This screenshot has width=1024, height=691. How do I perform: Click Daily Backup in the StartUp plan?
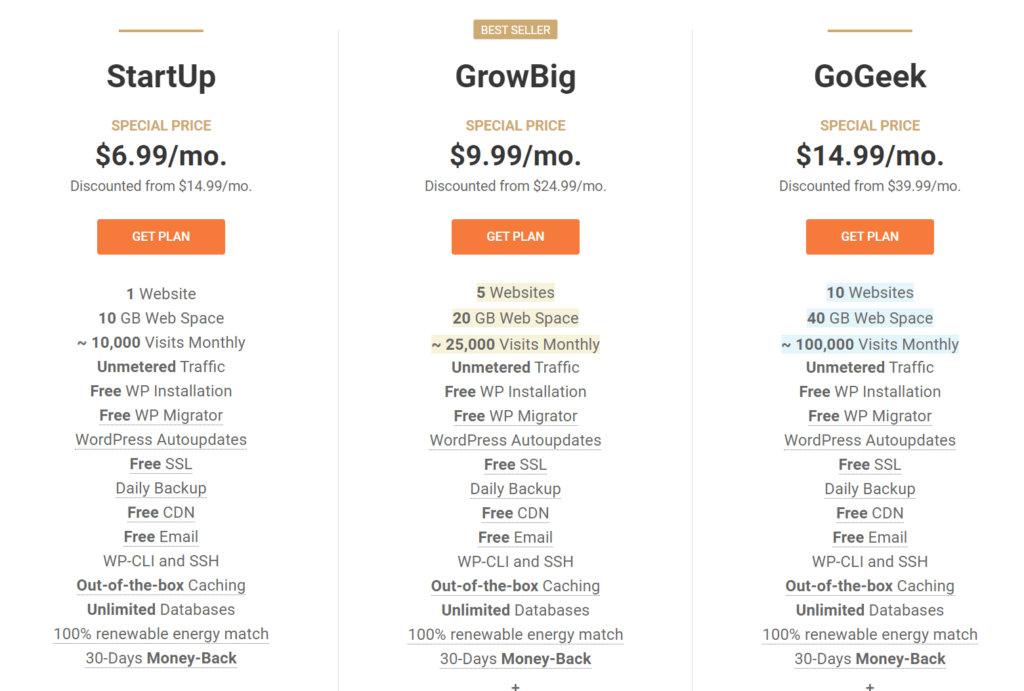point(161,488)
